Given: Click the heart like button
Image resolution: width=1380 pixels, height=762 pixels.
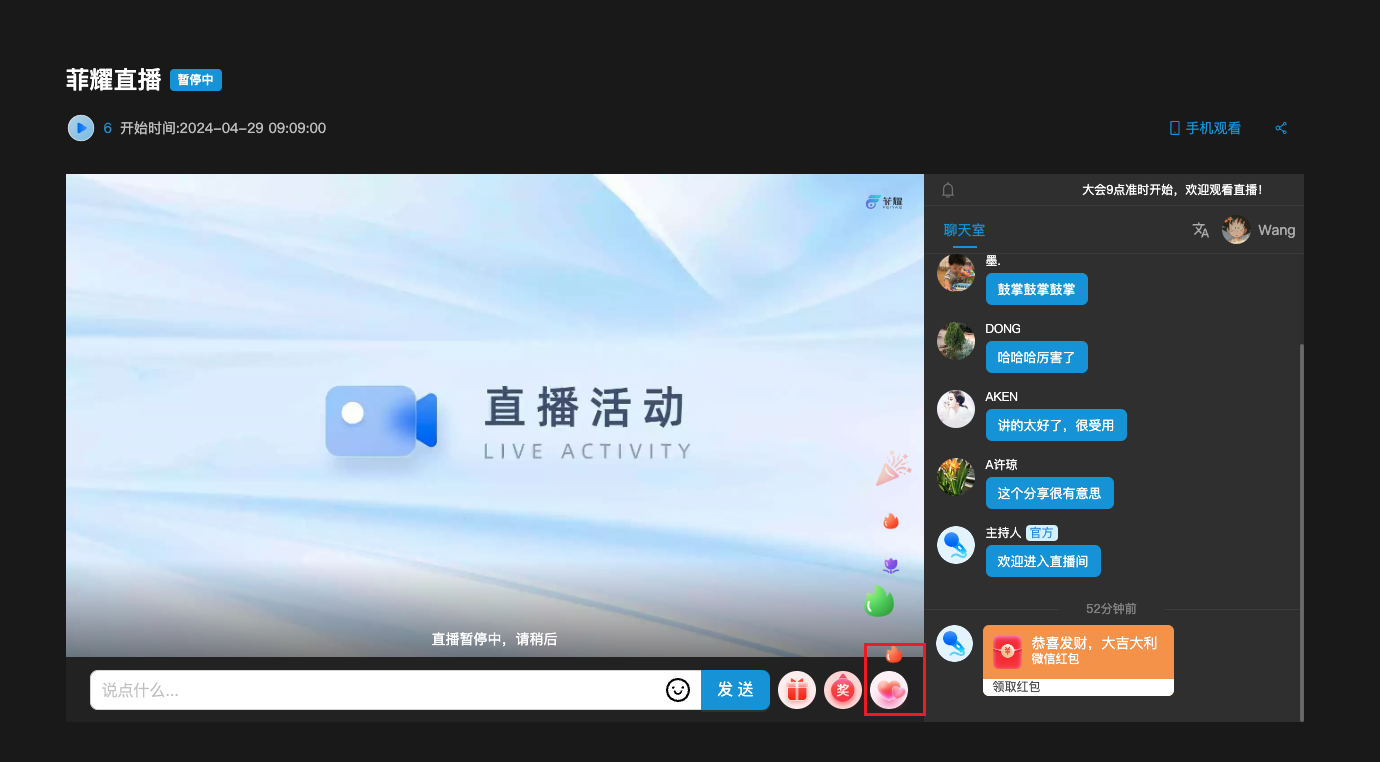Looking at the screenshot, I should (x=889, y=690).
